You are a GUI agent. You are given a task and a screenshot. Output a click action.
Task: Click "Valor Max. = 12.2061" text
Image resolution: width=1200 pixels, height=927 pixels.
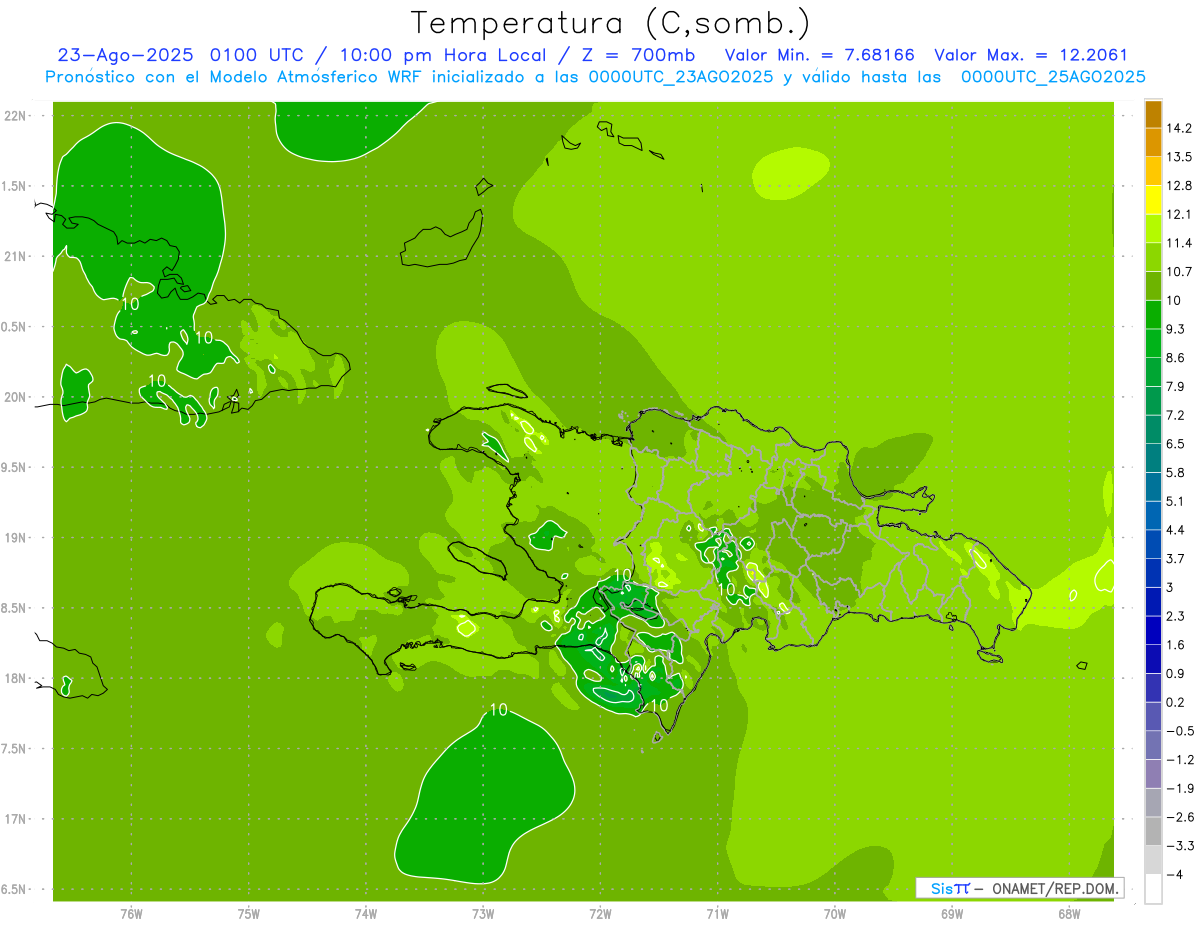pyautogui.click(x=1030, y=55)
